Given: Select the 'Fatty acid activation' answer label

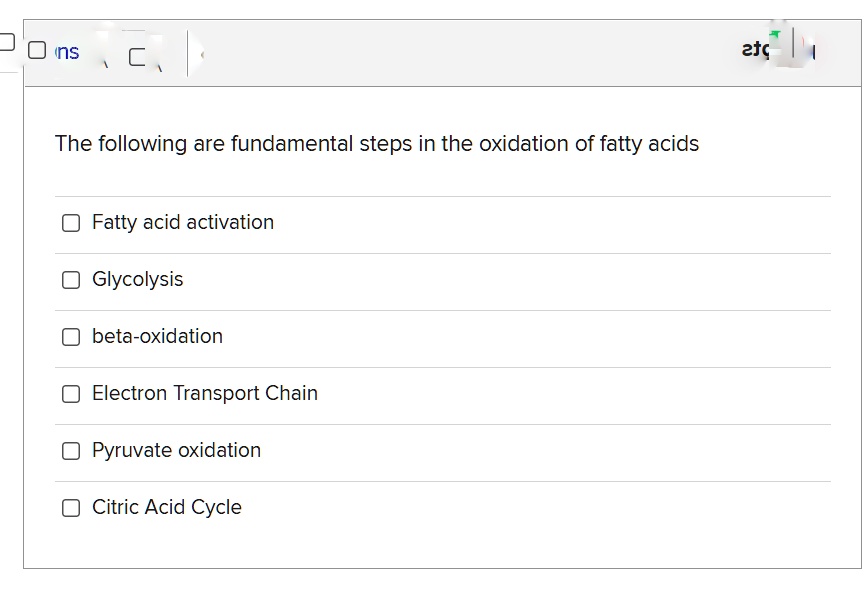Looking at the screenshot, I should tap(182, 222).
